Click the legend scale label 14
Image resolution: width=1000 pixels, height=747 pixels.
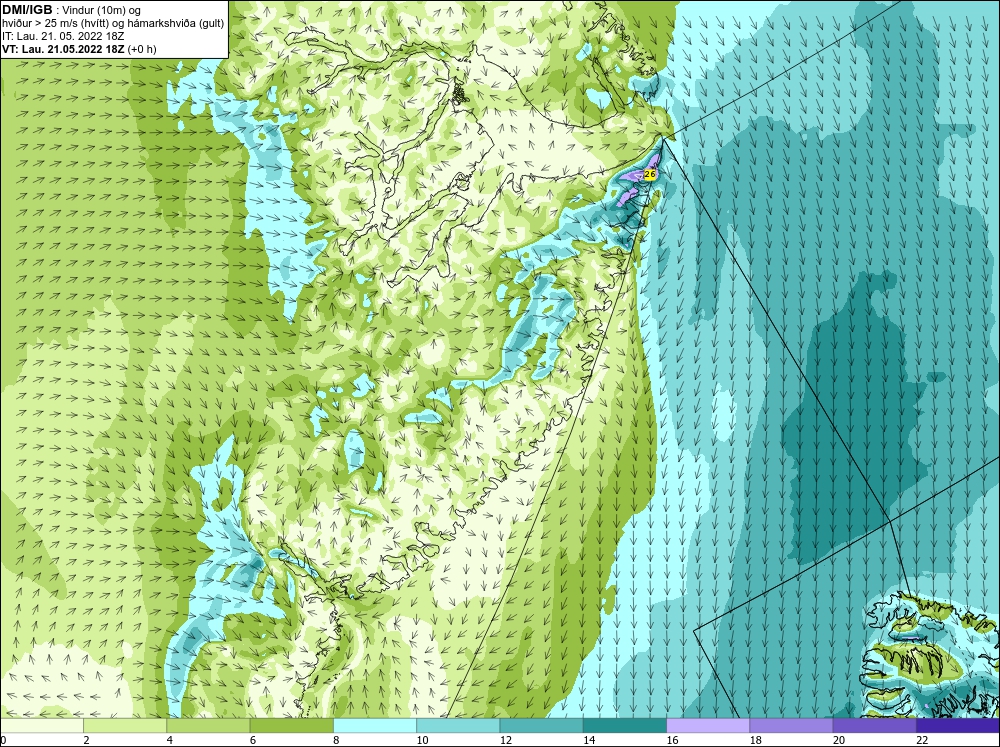click(x=589, y=740)
